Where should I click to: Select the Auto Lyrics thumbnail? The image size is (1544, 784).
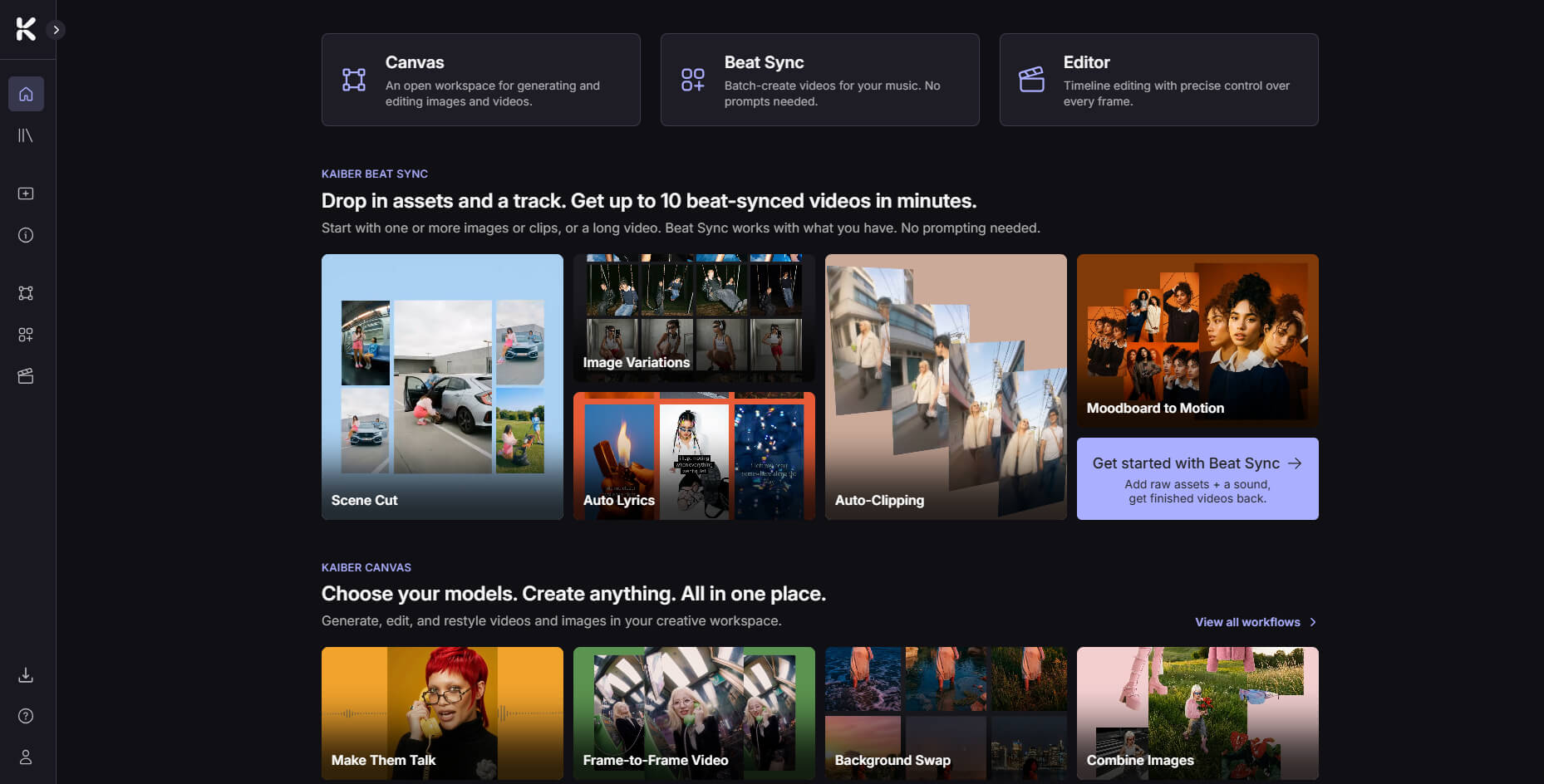click(694, 456)
